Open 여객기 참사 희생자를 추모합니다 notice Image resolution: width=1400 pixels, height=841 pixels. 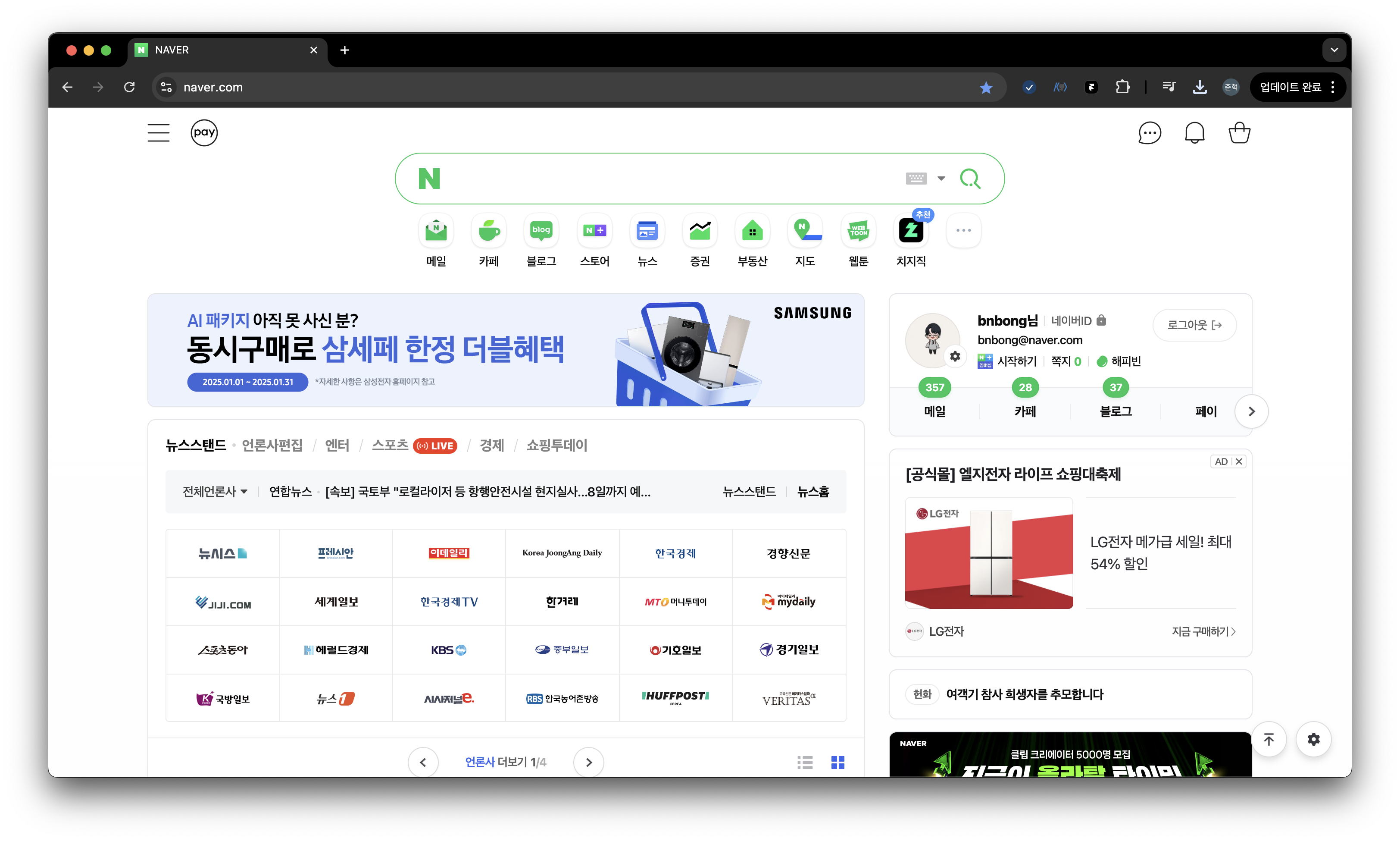(1025, 694)
